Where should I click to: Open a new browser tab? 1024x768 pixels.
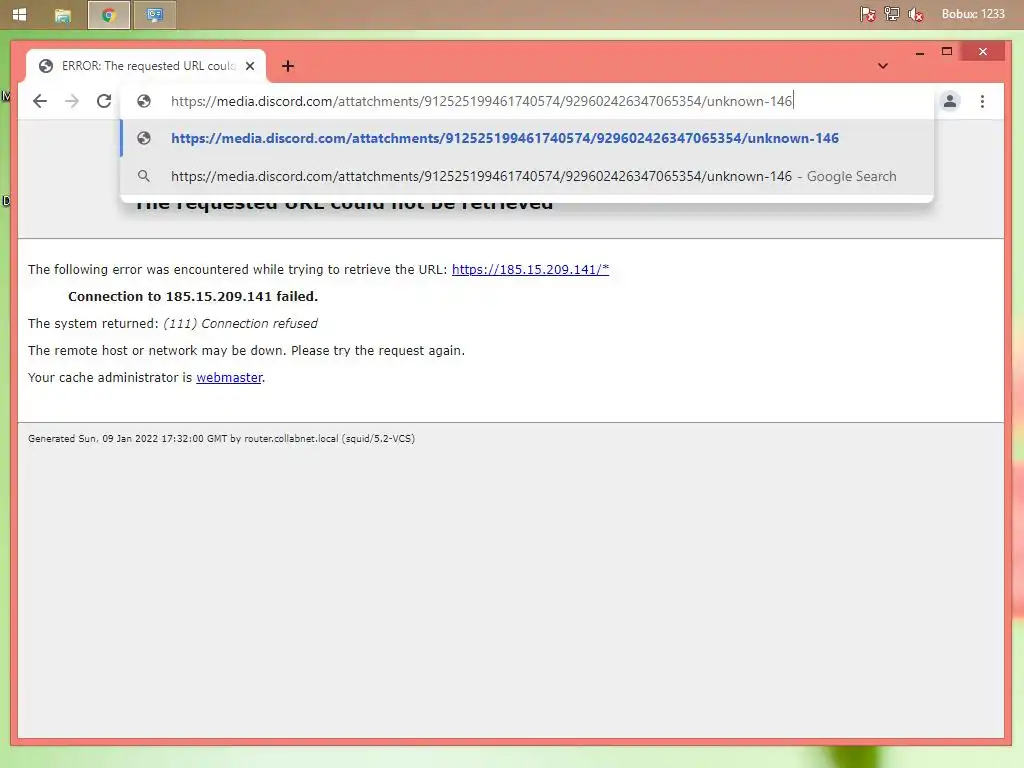(x=288, y=66)
